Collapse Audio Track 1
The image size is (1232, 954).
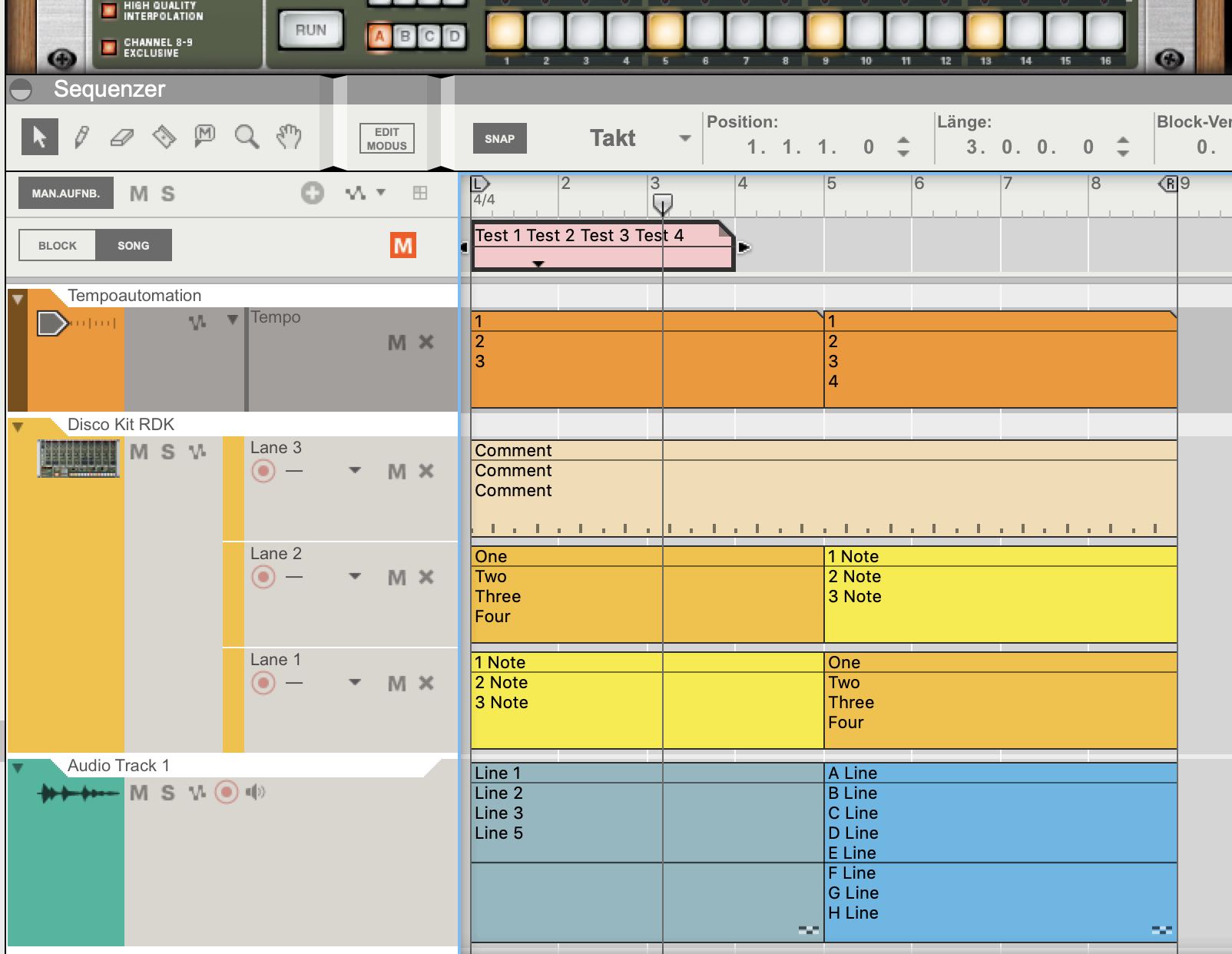click(18, 767)
